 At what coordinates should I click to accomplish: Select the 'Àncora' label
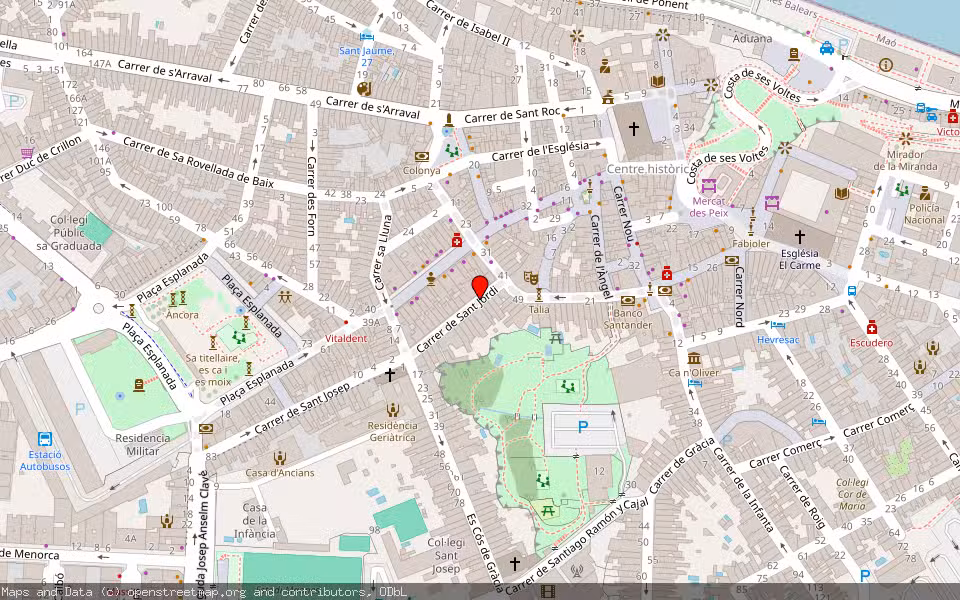[x=182, y=315]
